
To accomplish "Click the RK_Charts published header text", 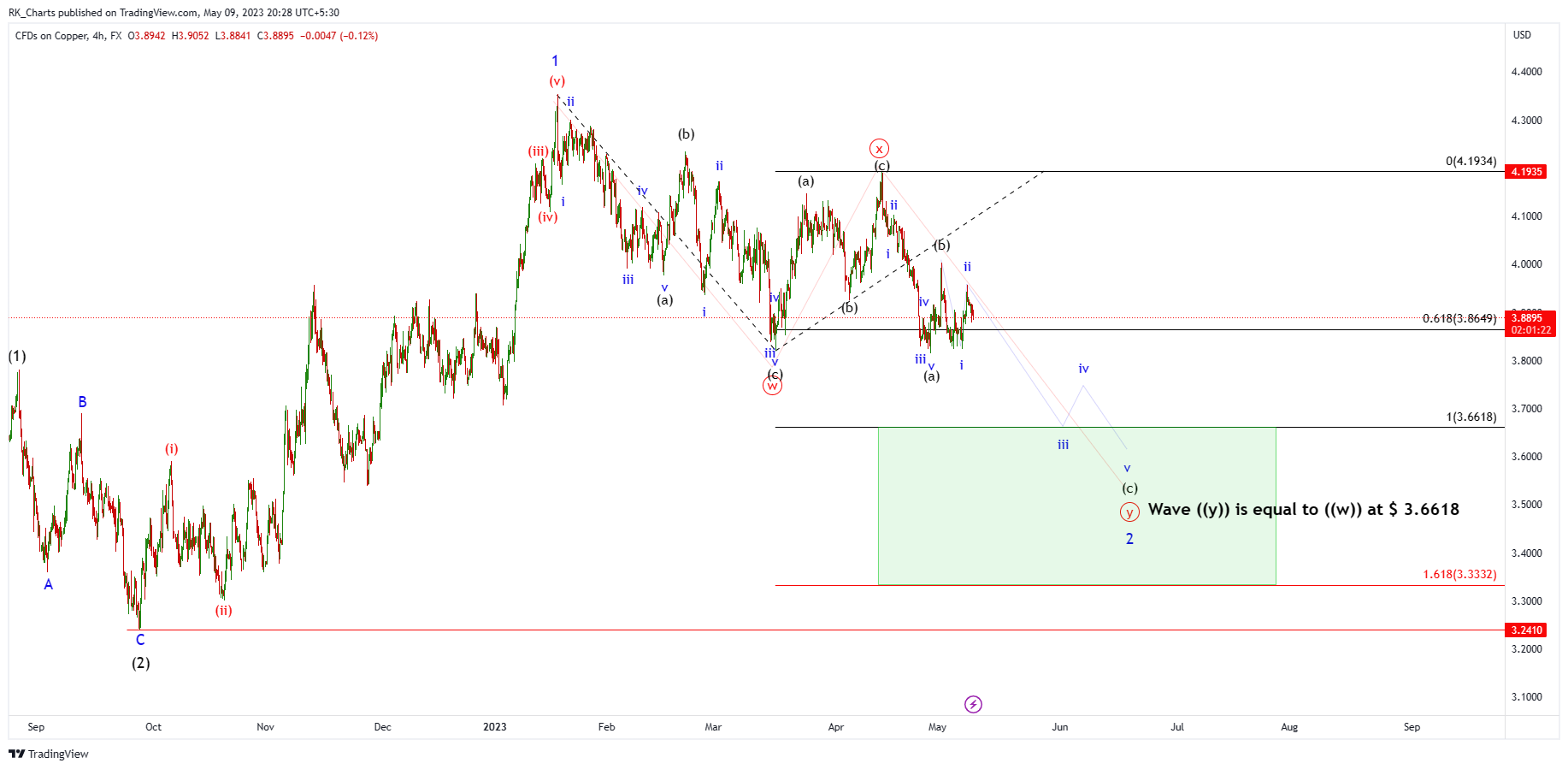I will 174,13.
